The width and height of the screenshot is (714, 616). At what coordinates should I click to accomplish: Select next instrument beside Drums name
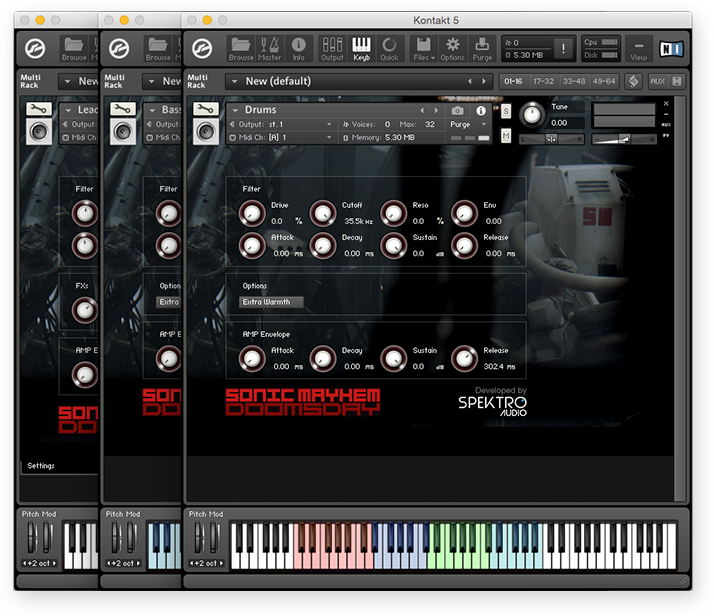(436, 110)
